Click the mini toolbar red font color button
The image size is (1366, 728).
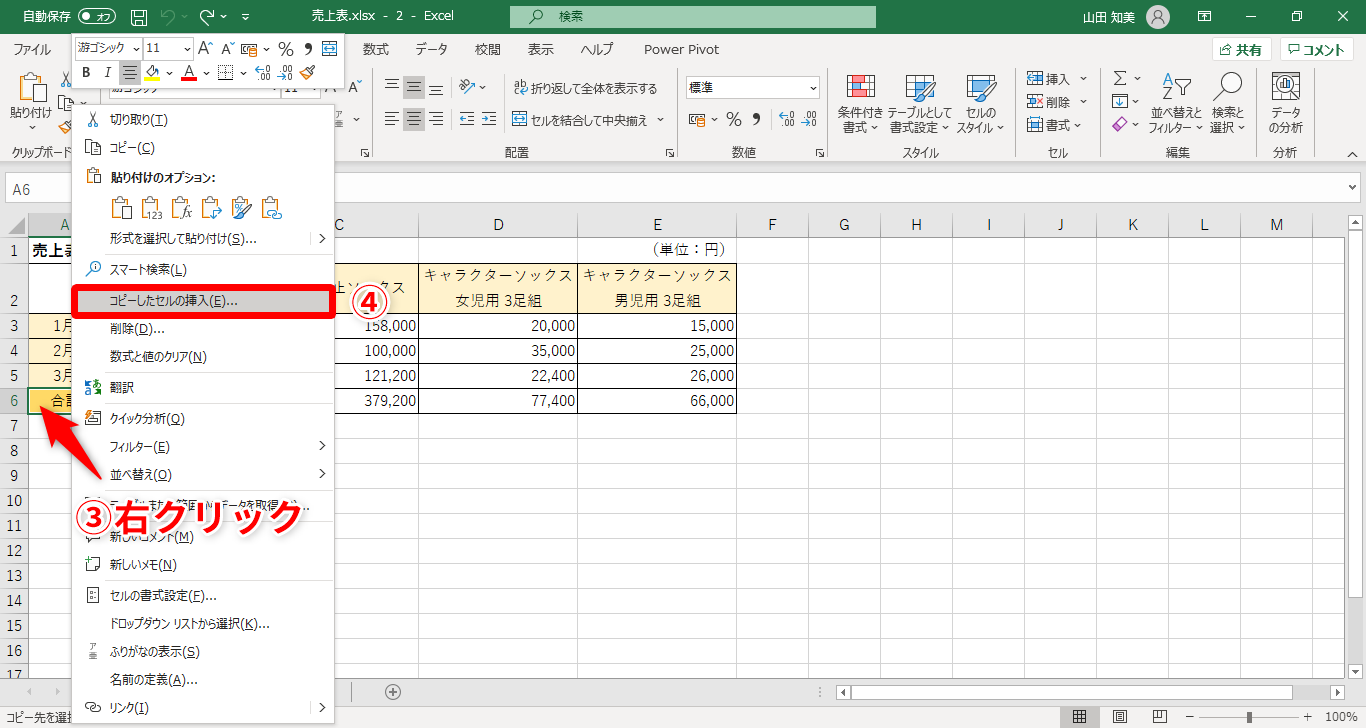tap(188, 72)
